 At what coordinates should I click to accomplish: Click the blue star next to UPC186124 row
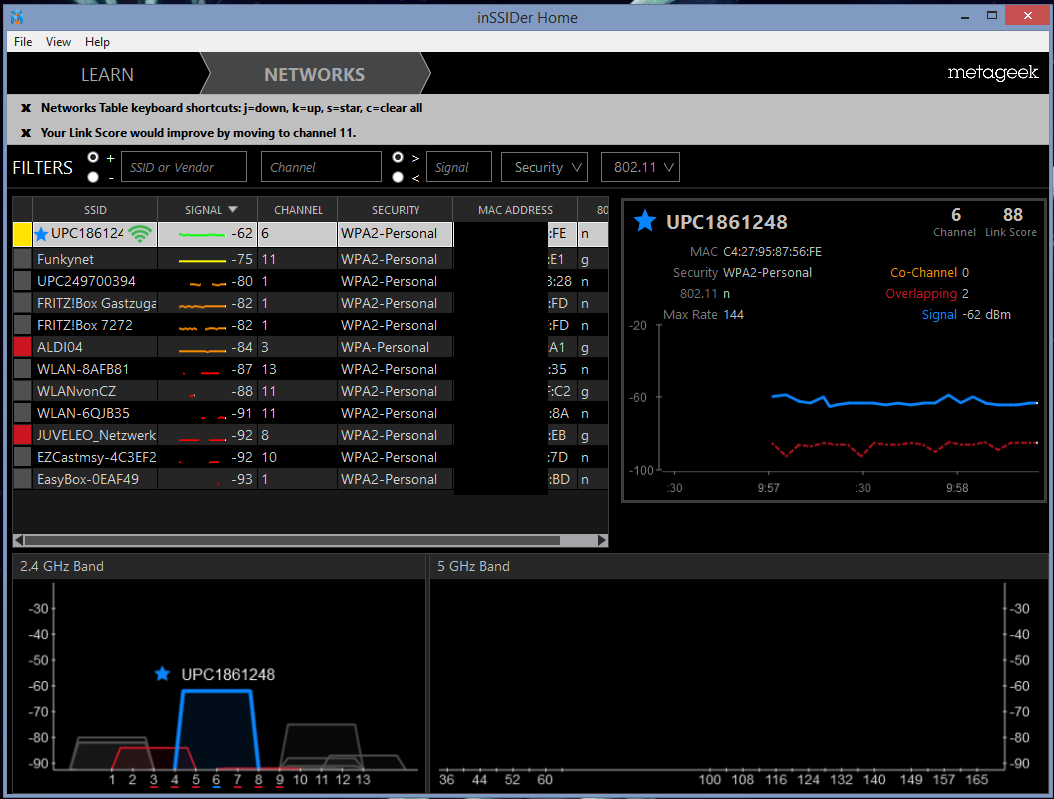41,234
